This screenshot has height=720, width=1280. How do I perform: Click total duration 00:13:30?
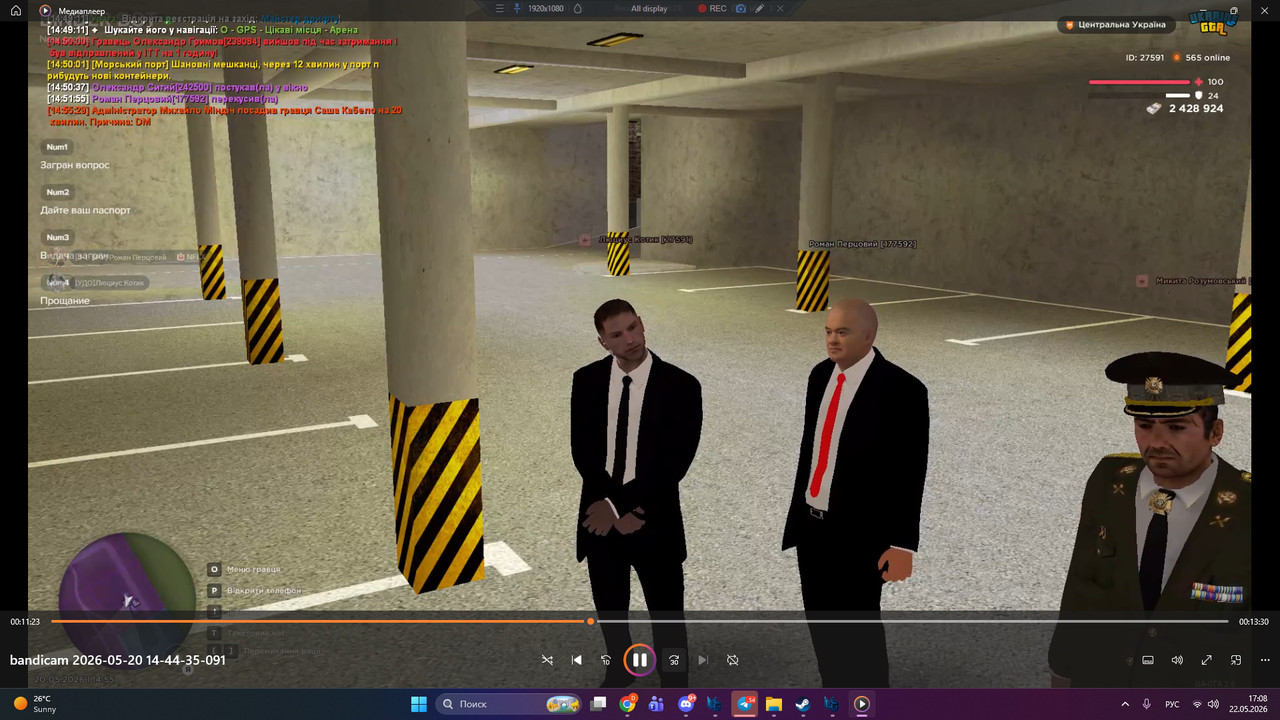[1254, 621]
